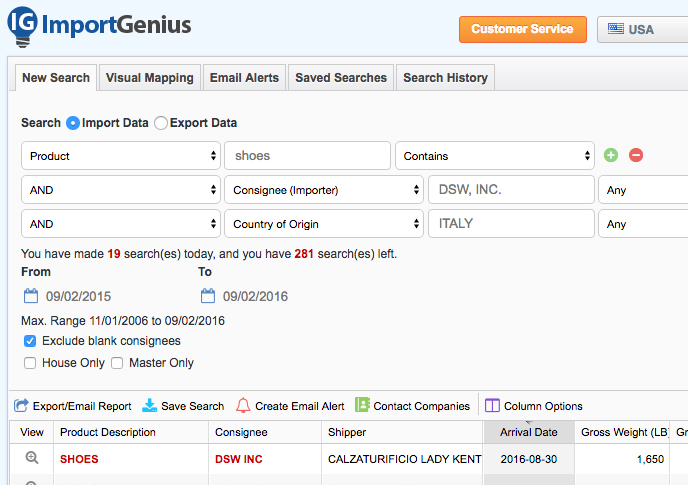Click the Export/Email Report icon
The height and width of the screenshot is (485, 688).
tap(21, 406)
